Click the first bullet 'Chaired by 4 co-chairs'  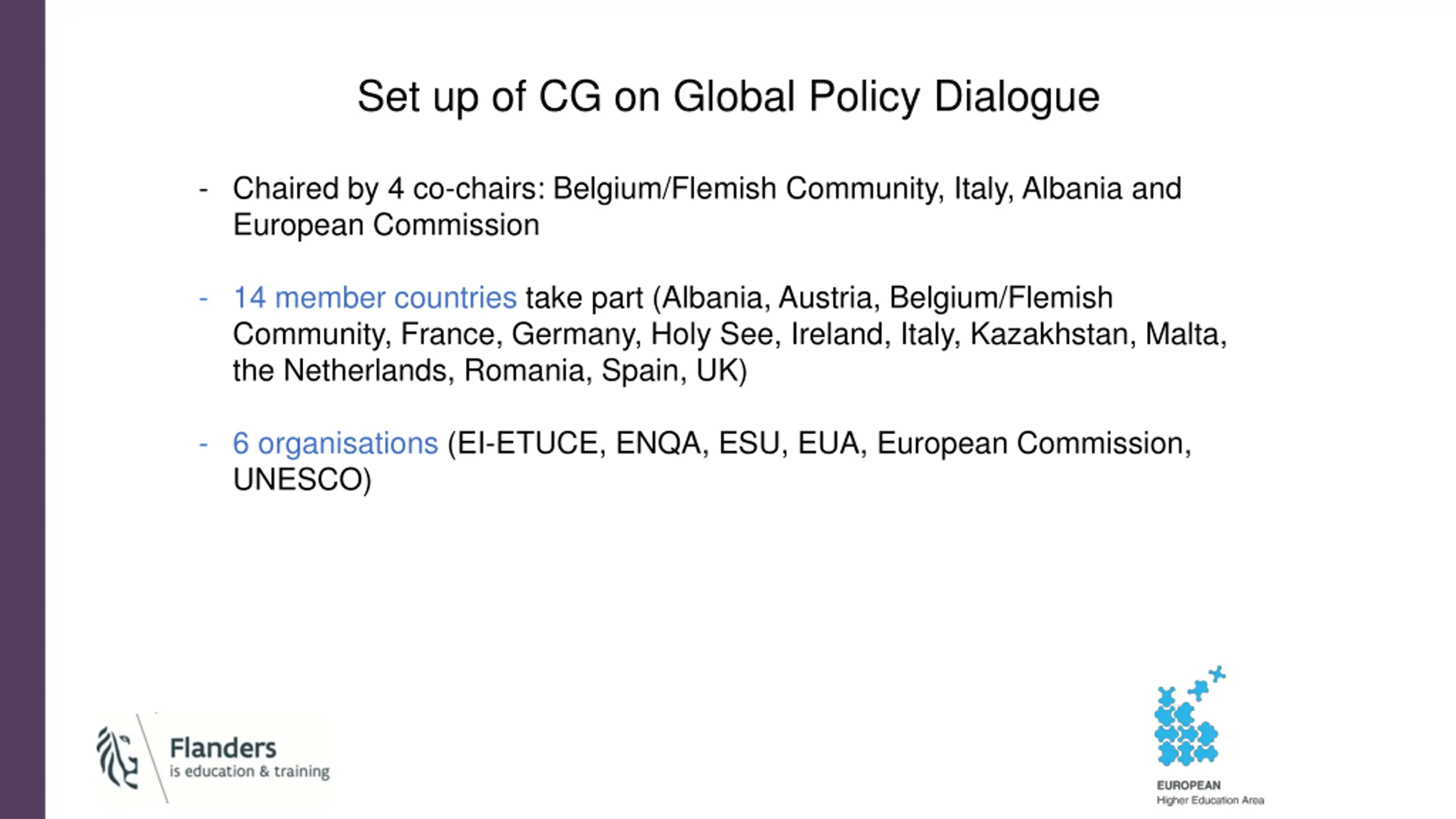click(x=707, y=206)
